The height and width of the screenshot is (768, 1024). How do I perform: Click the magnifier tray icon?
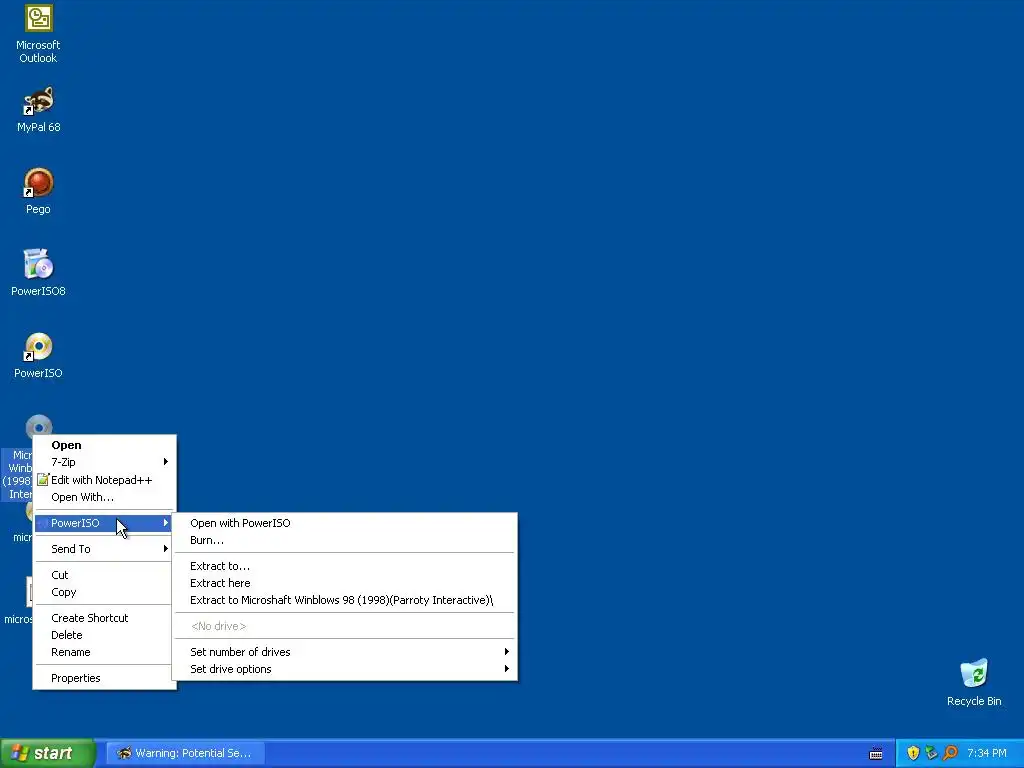click(x=950, y=753)
